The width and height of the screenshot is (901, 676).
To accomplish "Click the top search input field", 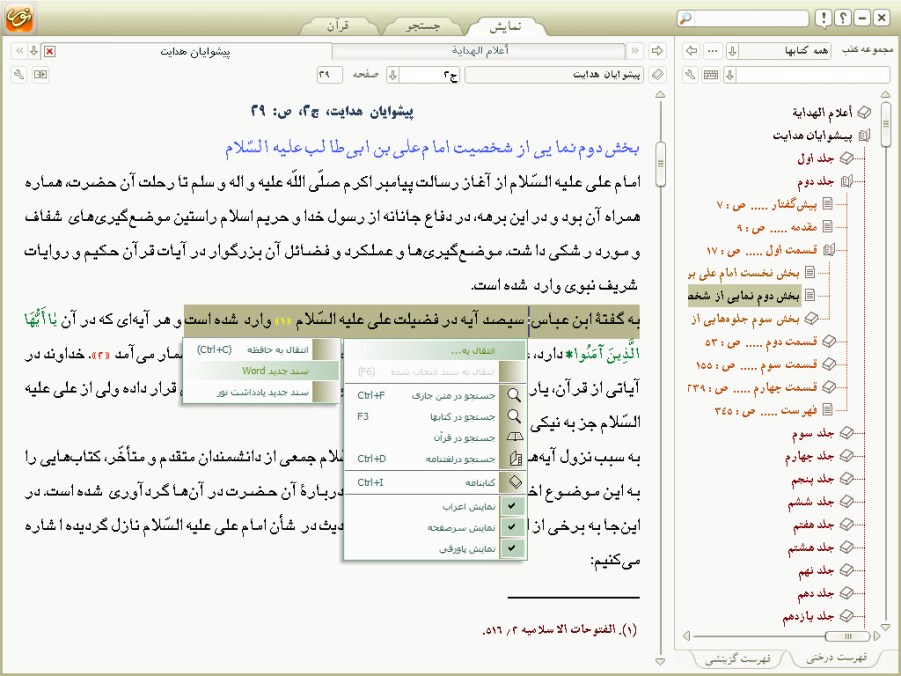I will [x=750, y=18].
